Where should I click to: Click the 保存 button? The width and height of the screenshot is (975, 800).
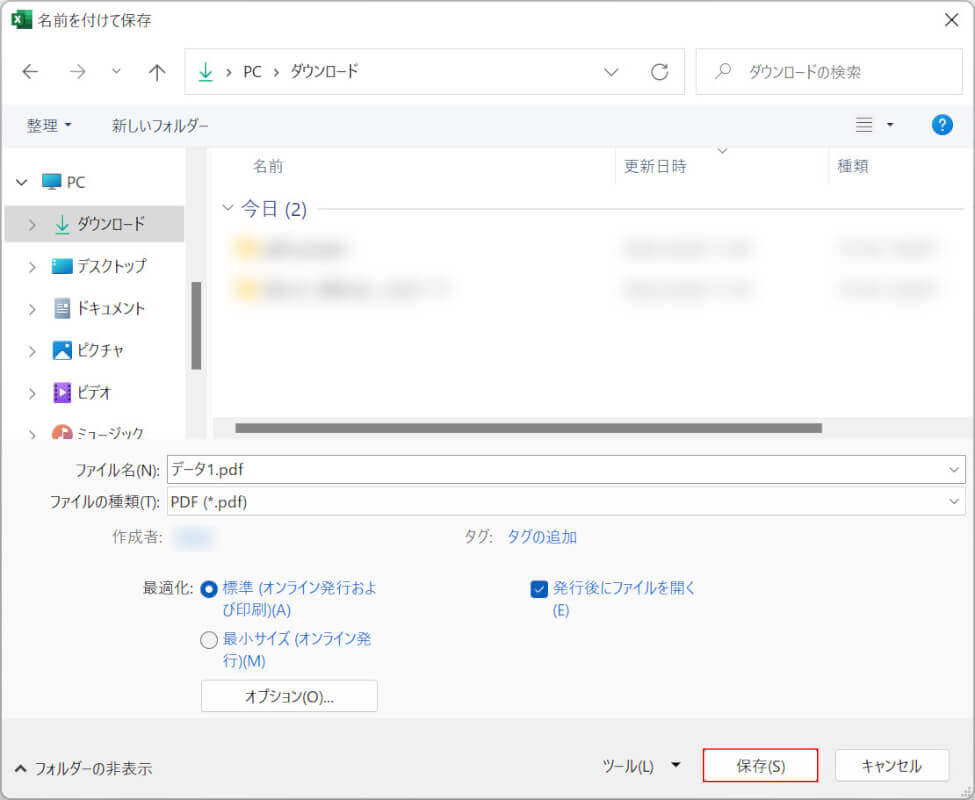pyautogui.click(x=760, y=766)
